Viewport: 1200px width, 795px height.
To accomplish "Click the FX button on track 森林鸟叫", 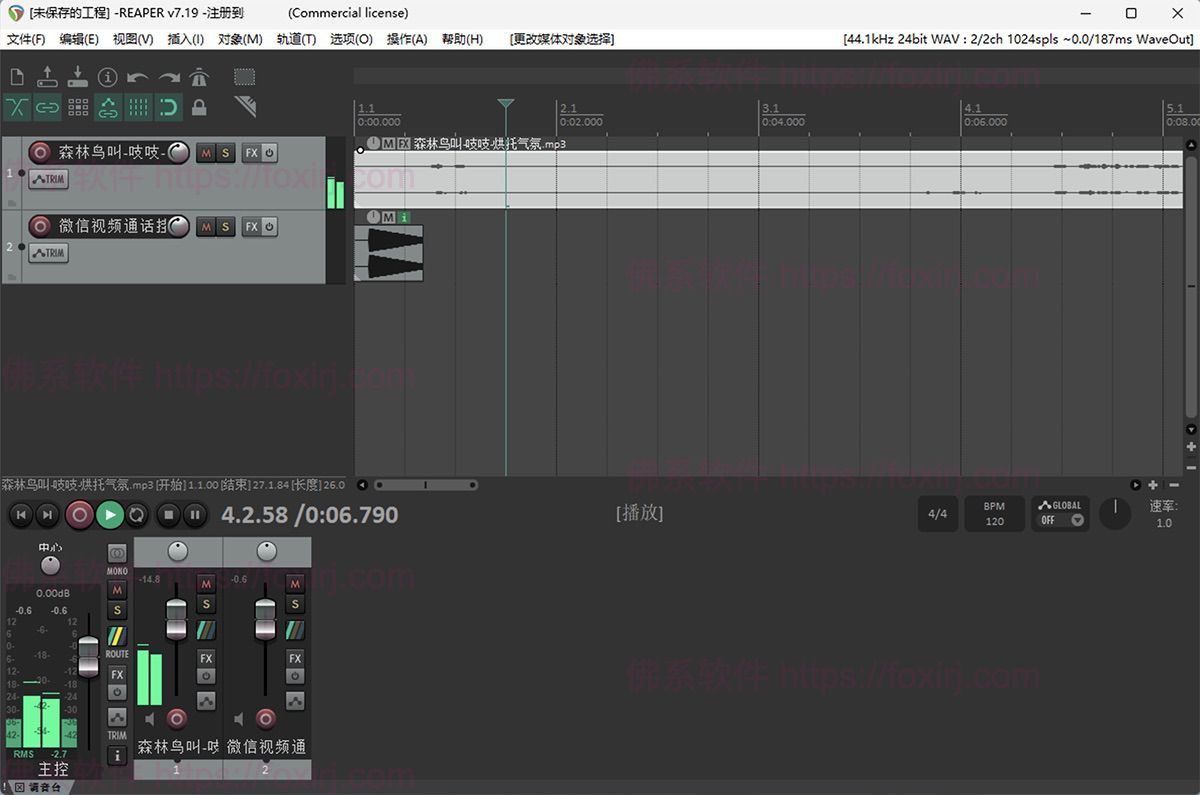I will tap(251, 152).
